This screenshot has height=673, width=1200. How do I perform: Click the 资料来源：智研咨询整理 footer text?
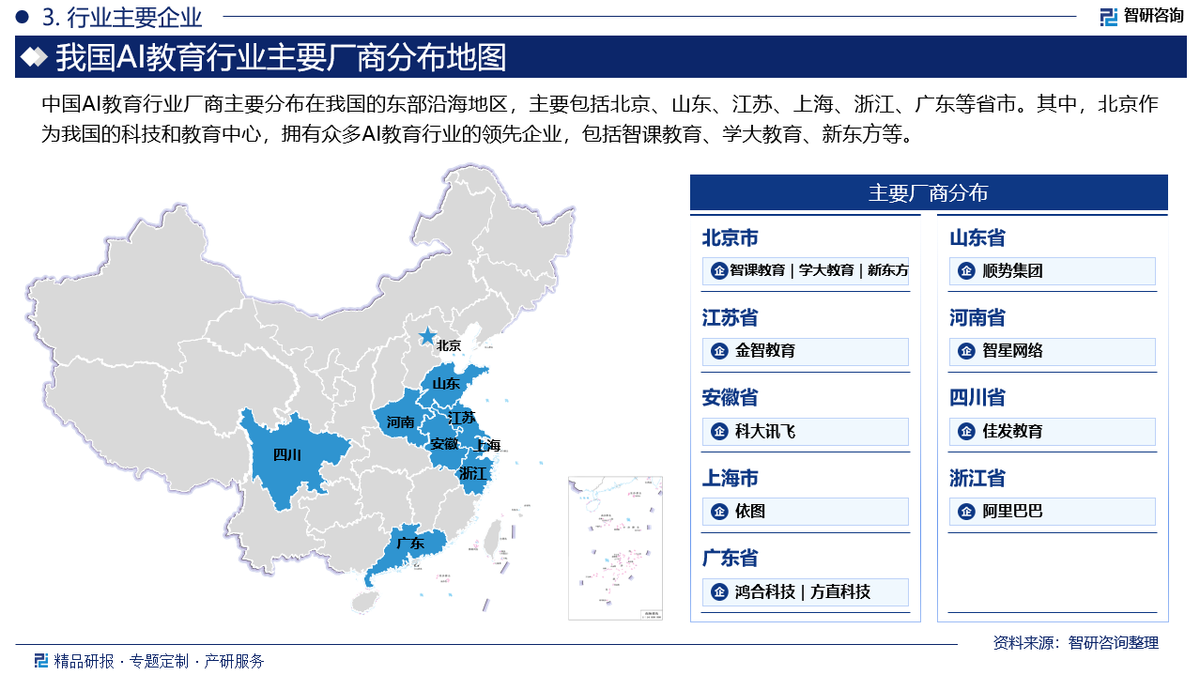(x=1075, y=643)
